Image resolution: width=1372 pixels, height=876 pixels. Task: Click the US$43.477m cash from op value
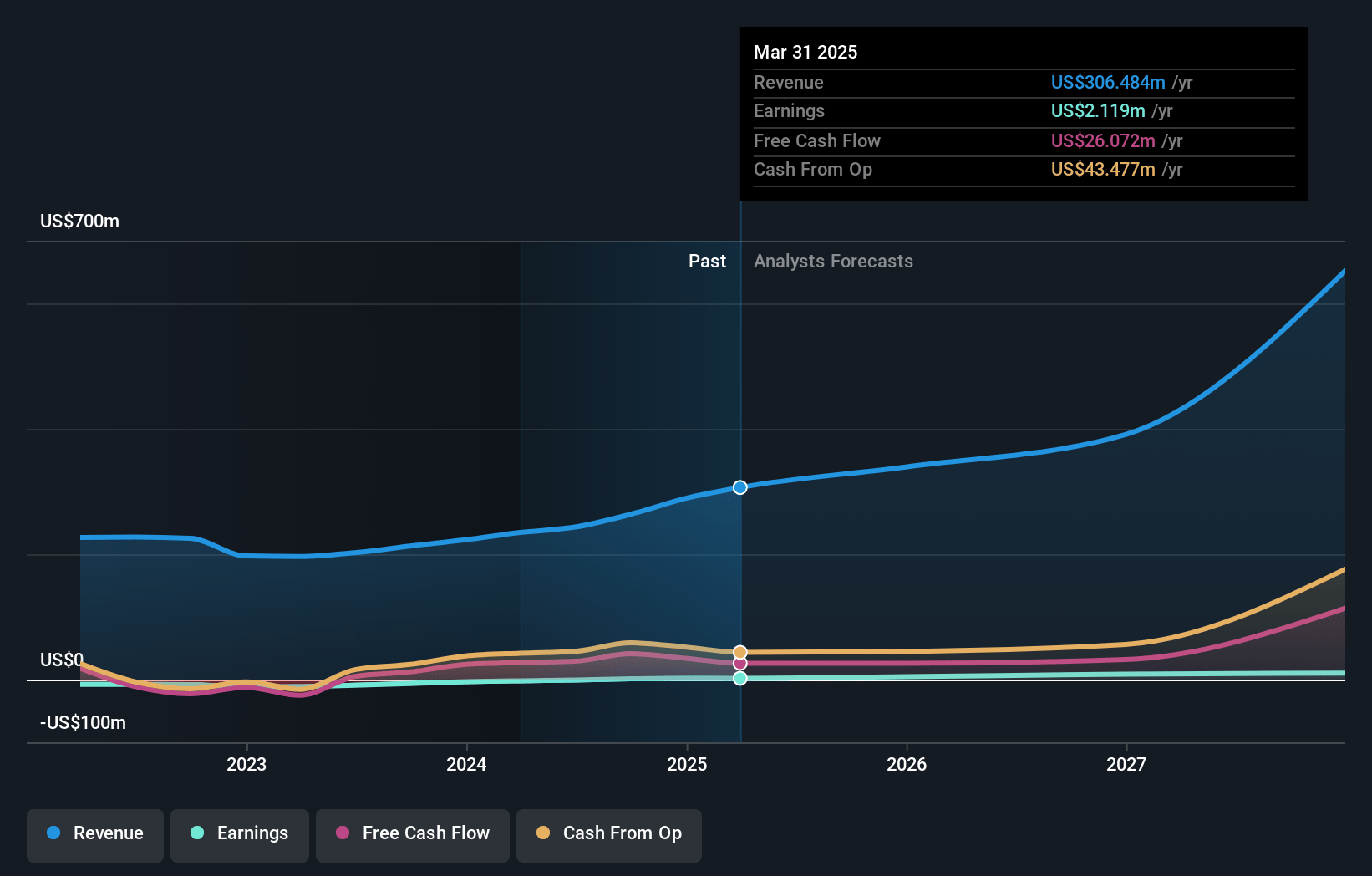1103,169
